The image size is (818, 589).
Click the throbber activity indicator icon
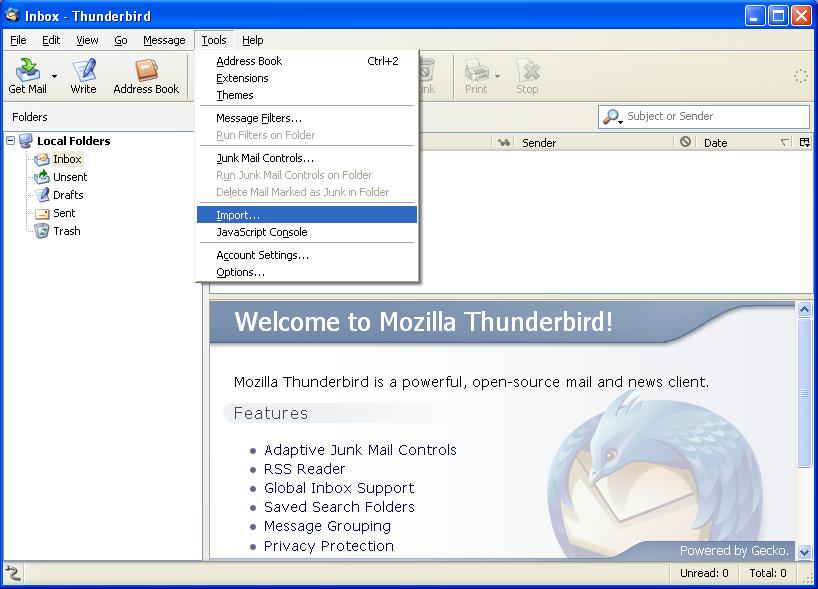(801, 76)
